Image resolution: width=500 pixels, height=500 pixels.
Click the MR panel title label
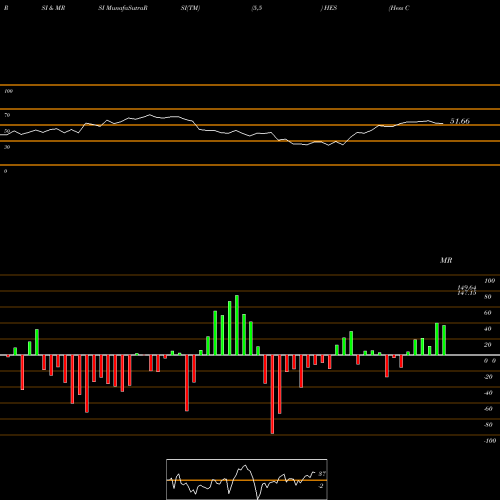[x=446, y=260]
